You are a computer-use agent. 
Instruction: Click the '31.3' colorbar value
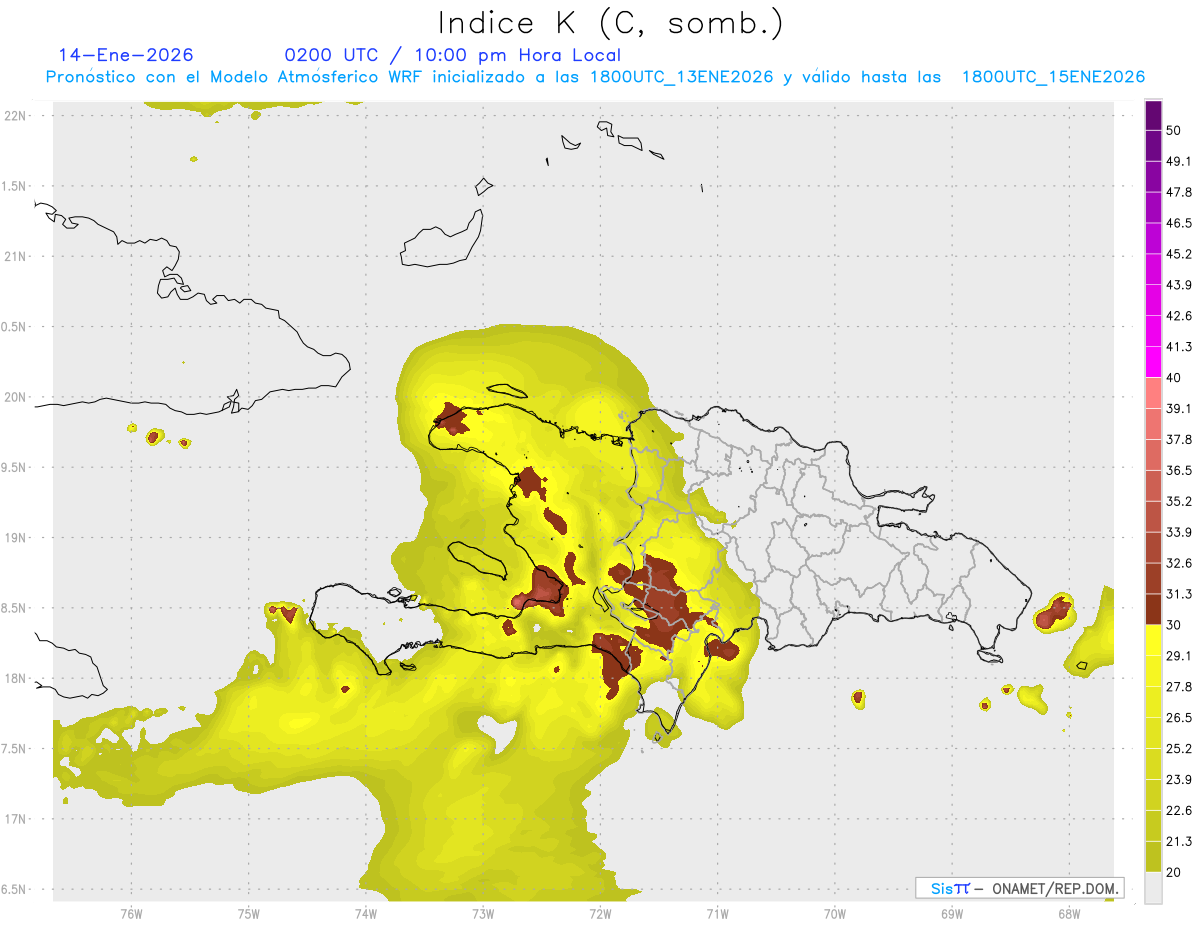[x=1179, y=594]
